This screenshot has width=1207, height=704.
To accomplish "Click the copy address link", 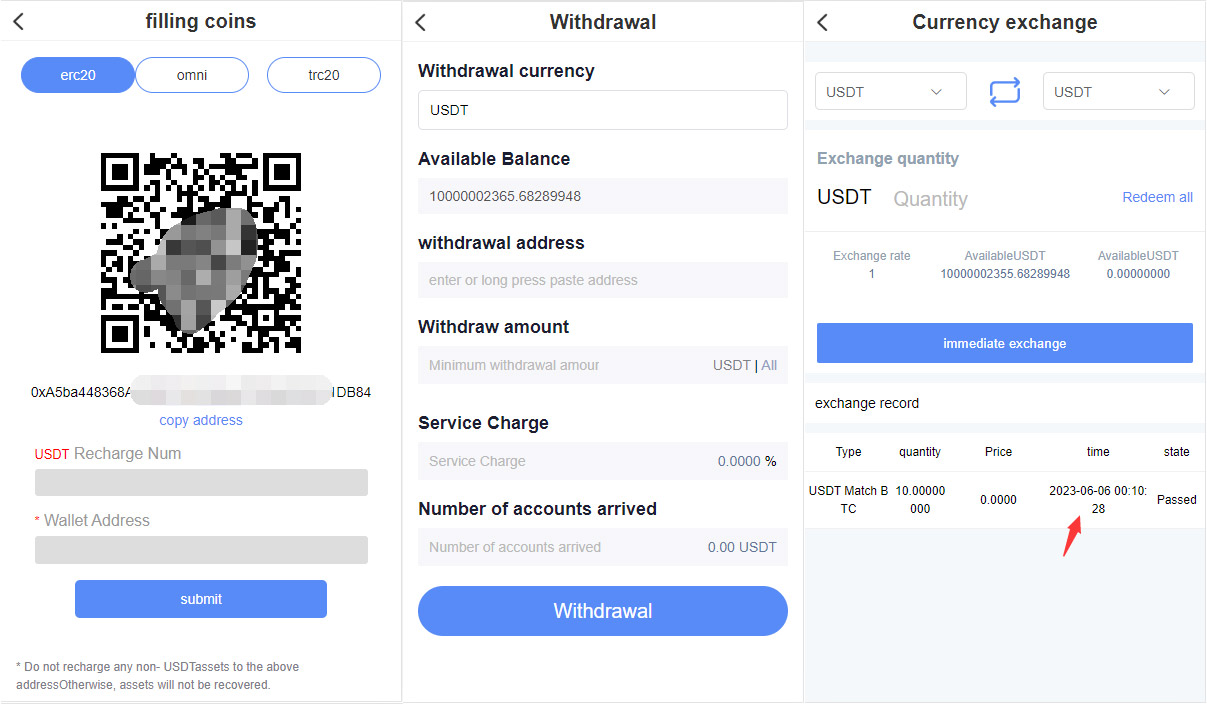I will click(x=201, y=420).
